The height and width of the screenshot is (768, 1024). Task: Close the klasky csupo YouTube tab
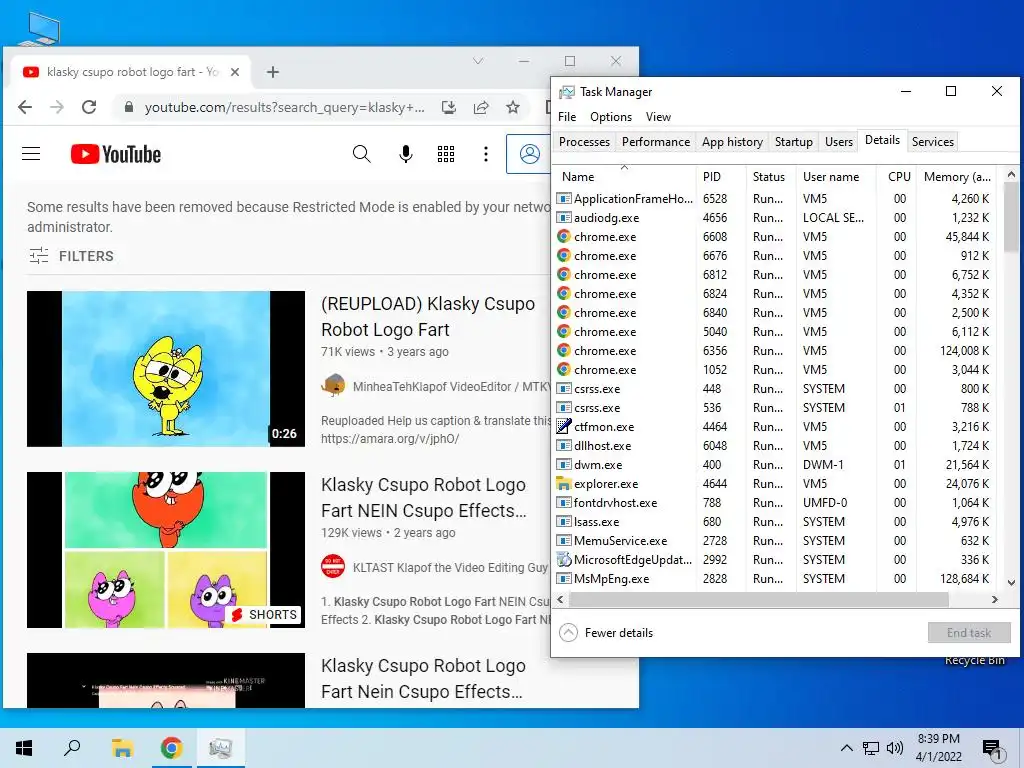click(235, 72)
